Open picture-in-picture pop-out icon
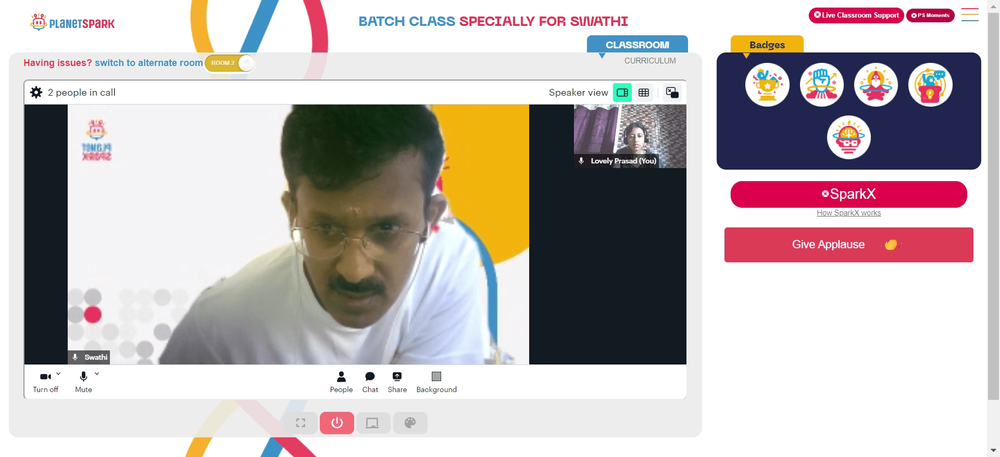Image resolution: width=1000 pixels, height=457 pixels. coord(672,92)
